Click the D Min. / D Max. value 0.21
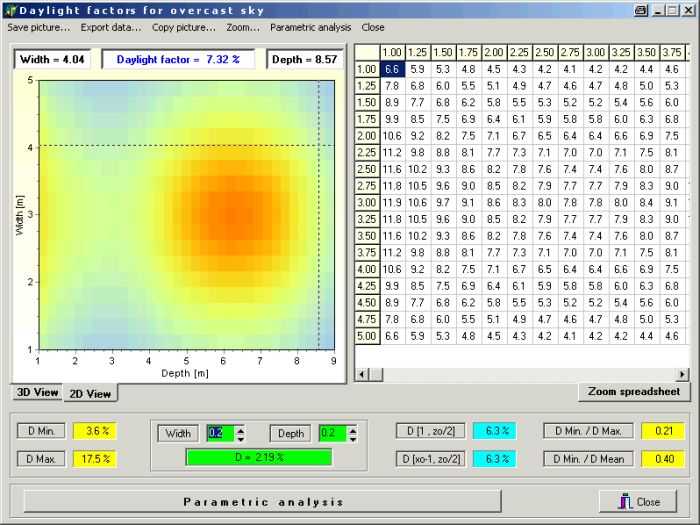700x525 pixels. [x=662, y=431]
